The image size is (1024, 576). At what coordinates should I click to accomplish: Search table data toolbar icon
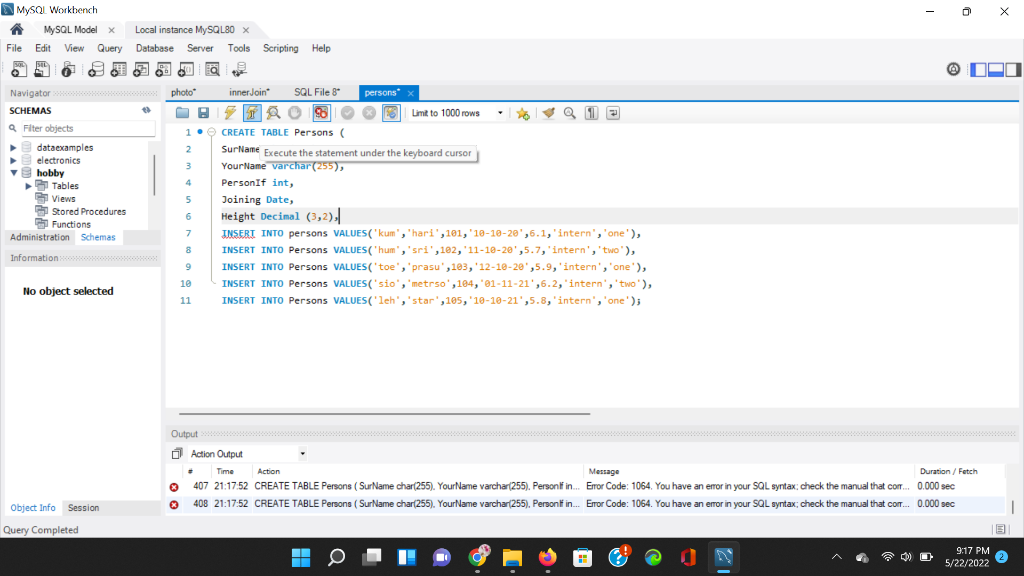click(212, 69)
